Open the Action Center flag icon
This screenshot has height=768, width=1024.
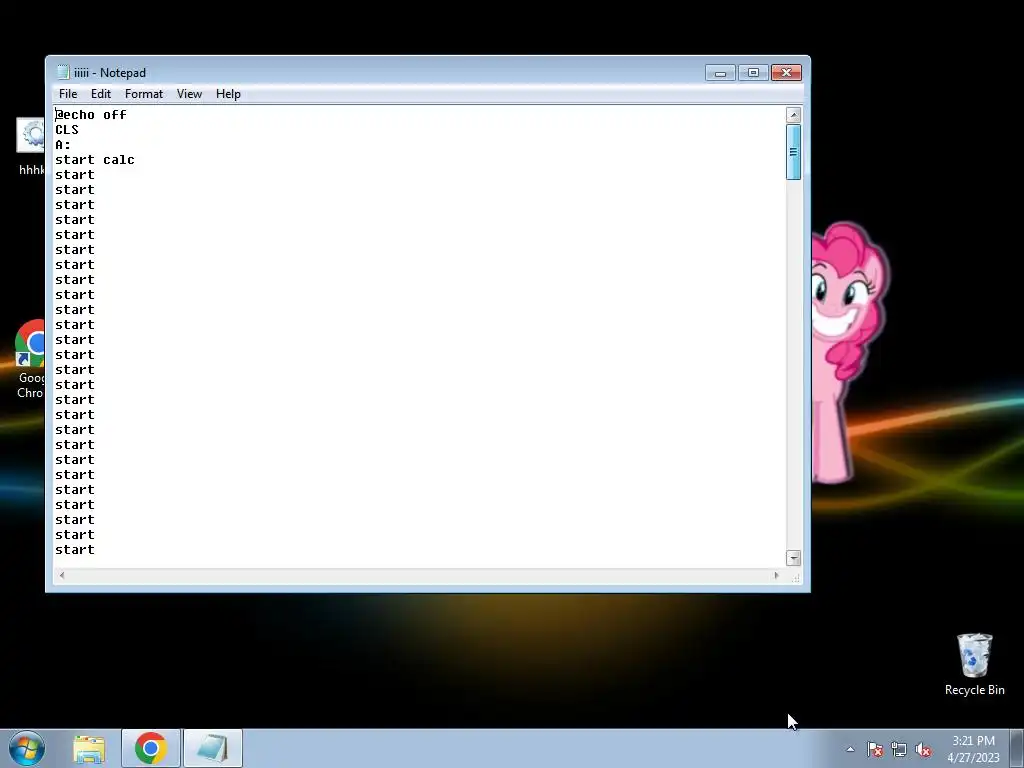point(875,749)
